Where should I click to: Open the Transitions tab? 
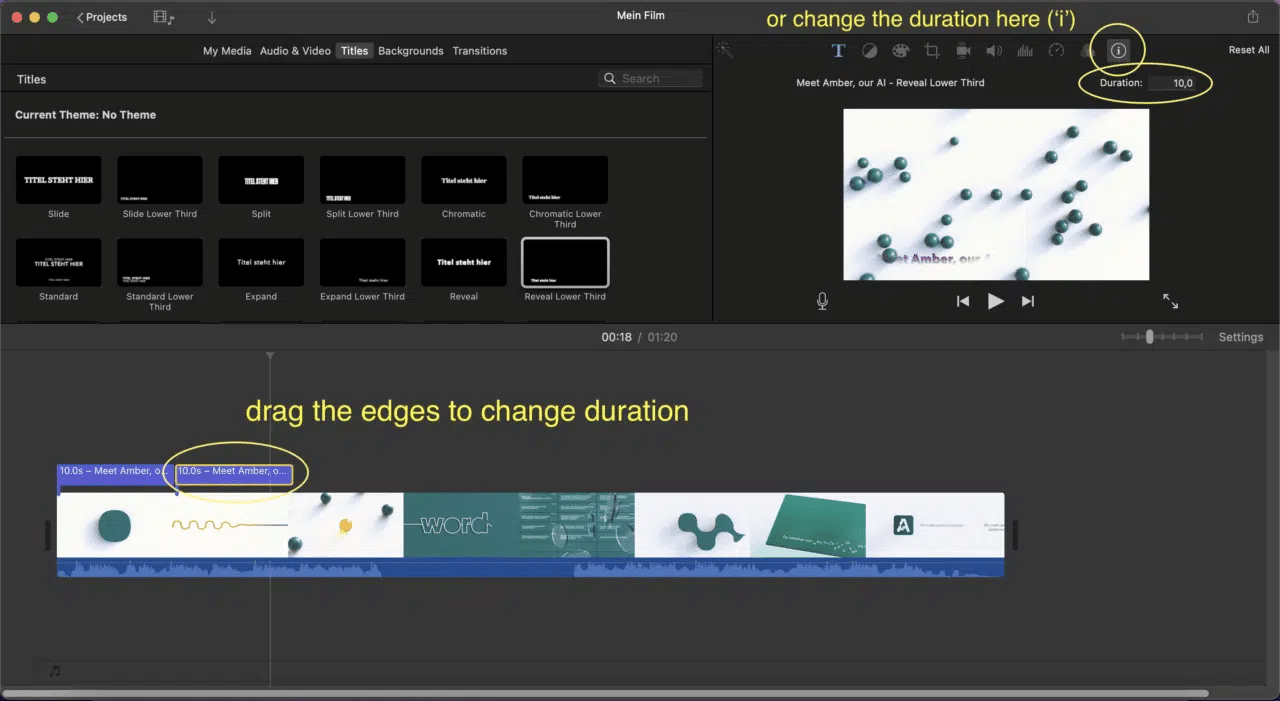click(x=480, y=51)
